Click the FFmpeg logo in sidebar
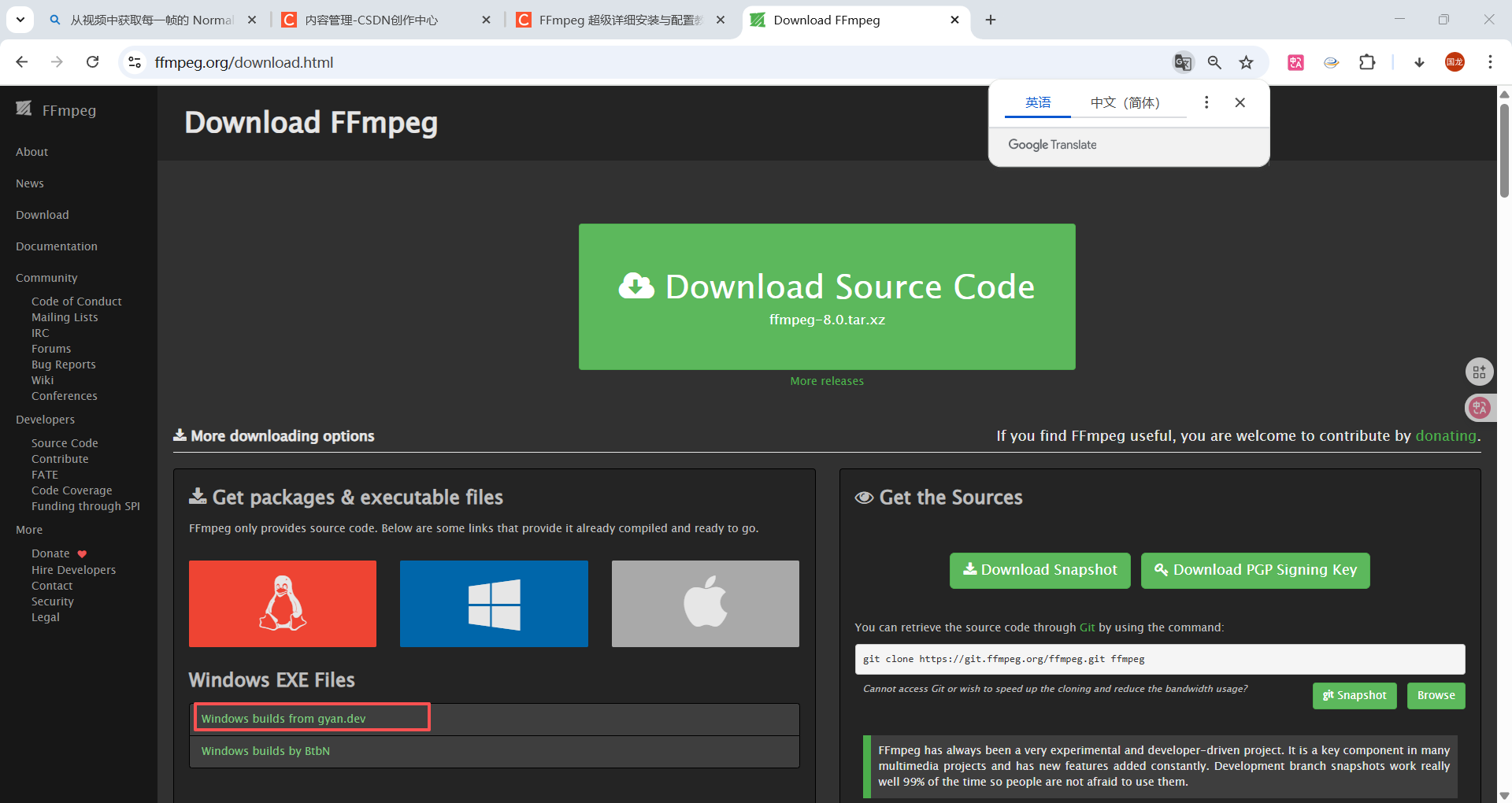 (x=56, y=109)
